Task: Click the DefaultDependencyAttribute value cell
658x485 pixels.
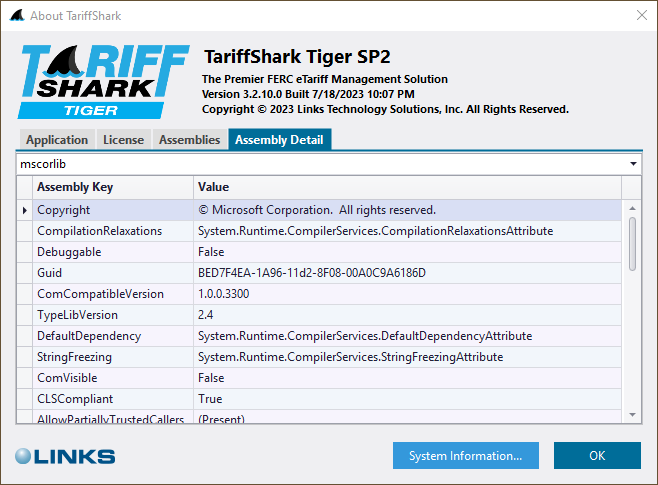Action: point(407,336)
